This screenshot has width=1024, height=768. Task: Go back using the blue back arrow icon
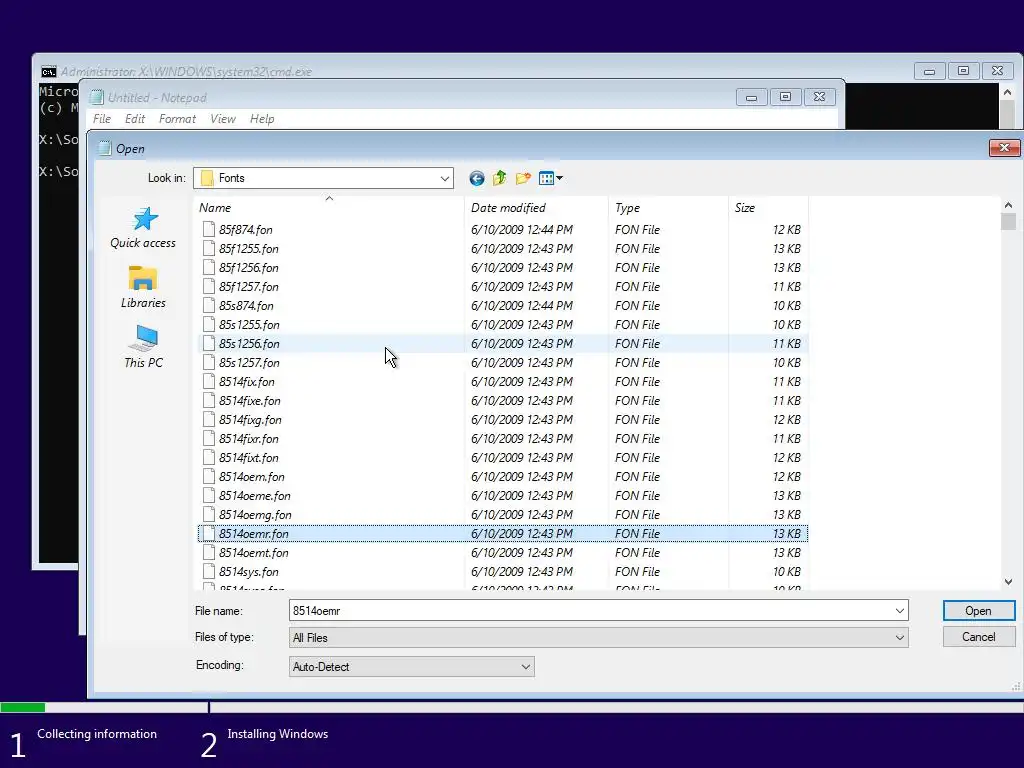tap(477, 178)
